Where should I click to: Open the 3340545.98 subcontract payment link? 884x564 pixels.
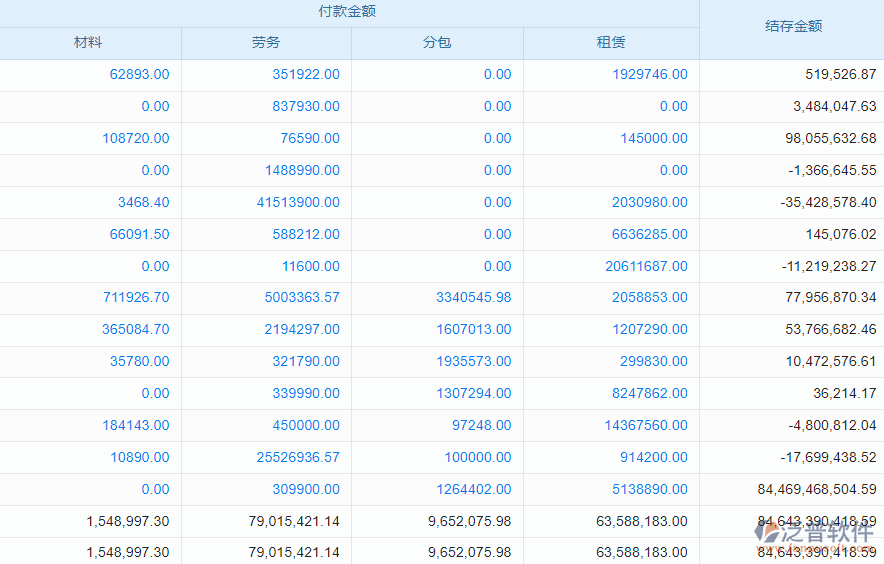tap(474, 298)
